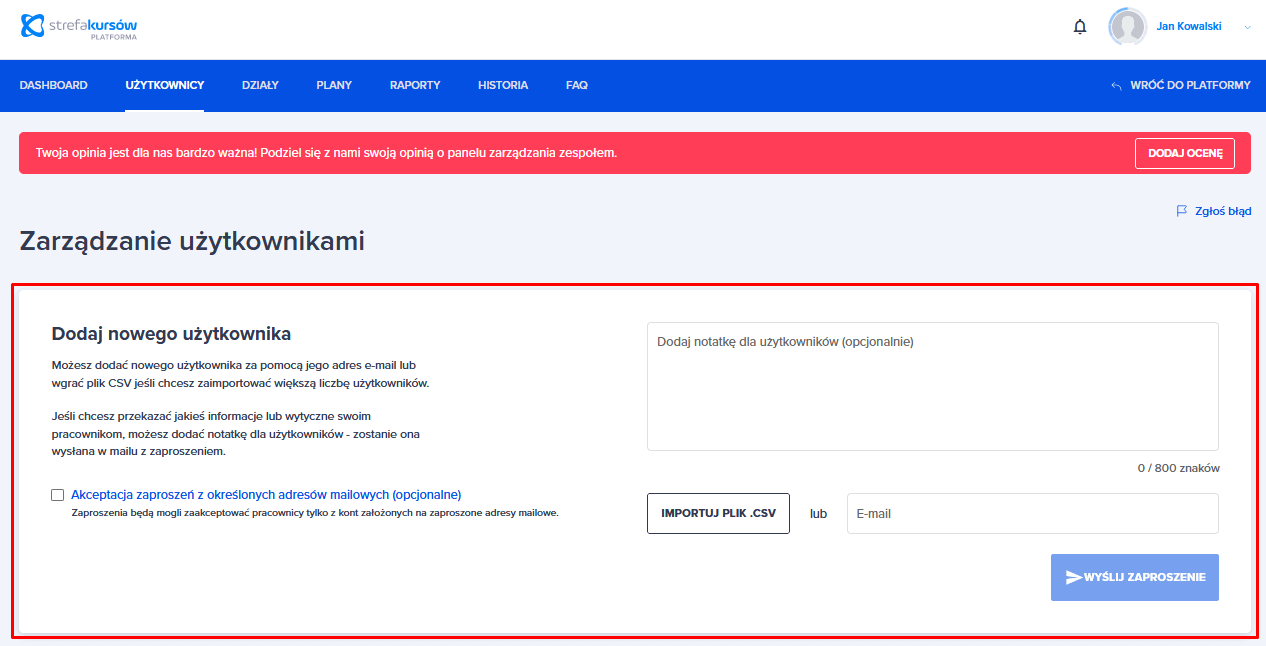Click the Importuj plik .CSV button
Screen dimensions: 1266x646
tap(718, 513)
